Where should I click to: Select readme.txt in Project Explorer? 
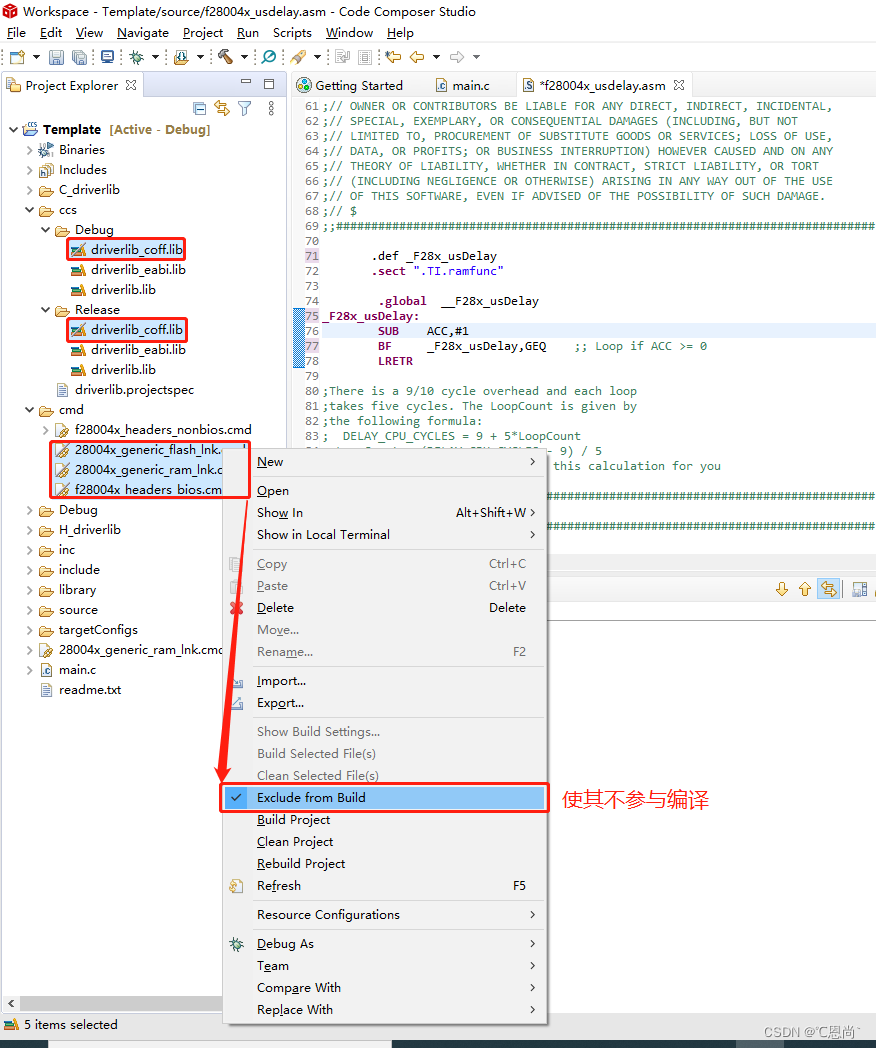(90, 690)
